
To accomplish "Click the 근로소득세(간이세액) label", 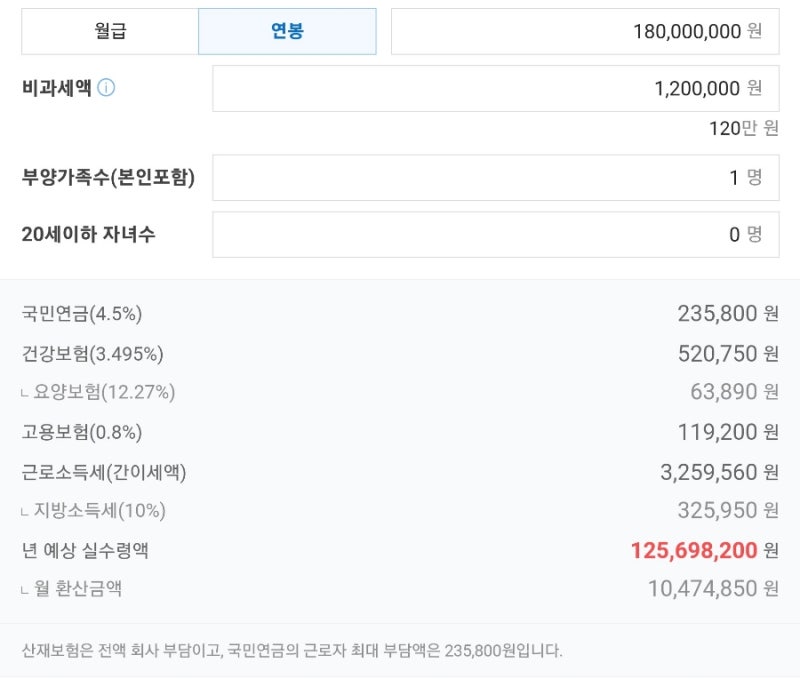I will (x=104, y=471).
